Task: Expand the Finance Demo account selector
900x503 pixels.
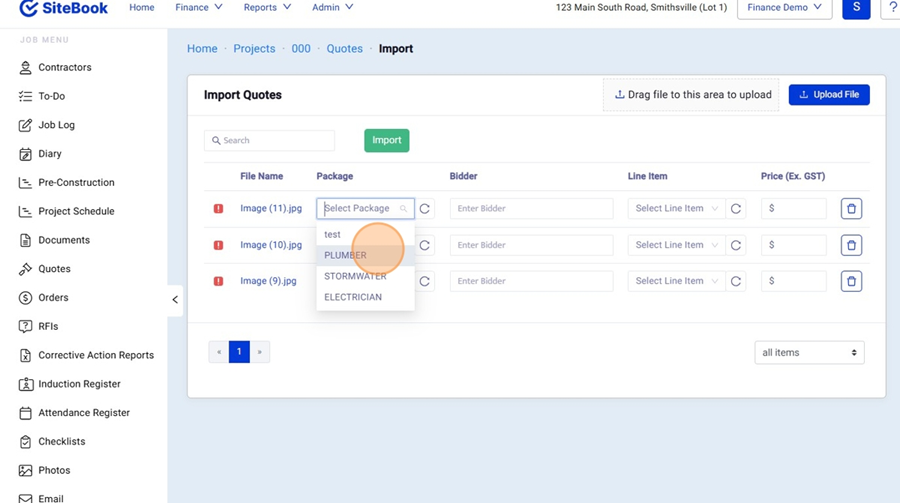Action: point(784,8)
